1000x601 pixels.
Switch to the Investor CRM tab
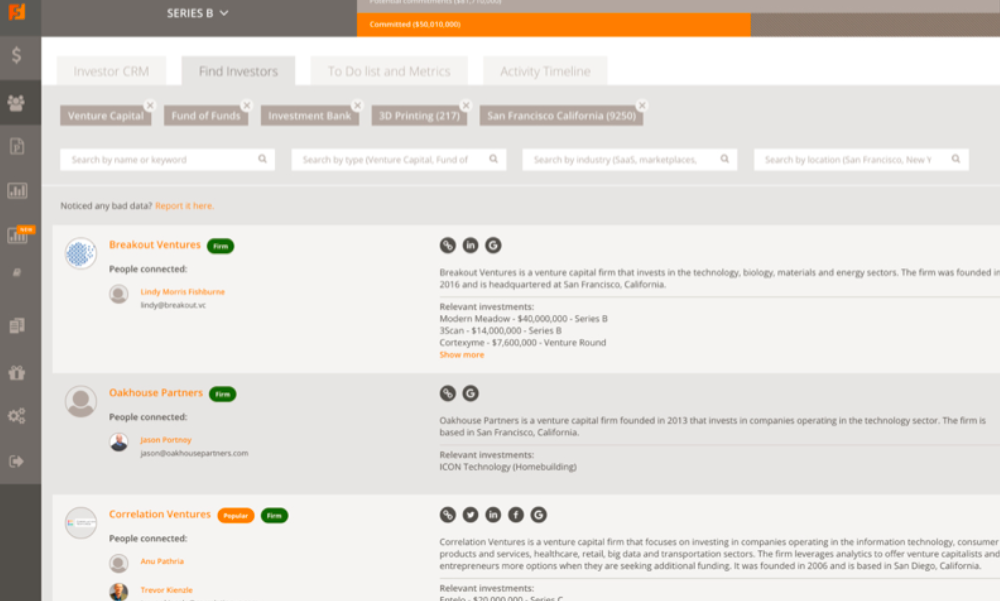click(x=111, y=71)
